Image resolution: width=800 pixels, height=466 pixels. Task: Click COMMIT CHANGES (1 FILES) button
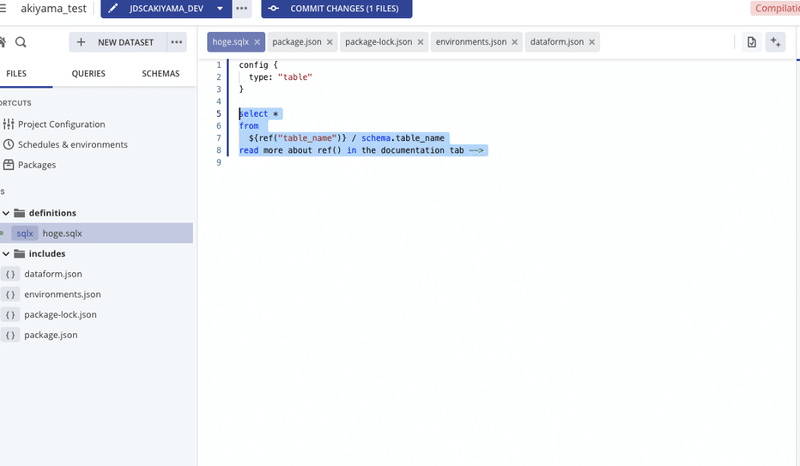(x=337, y=8)
